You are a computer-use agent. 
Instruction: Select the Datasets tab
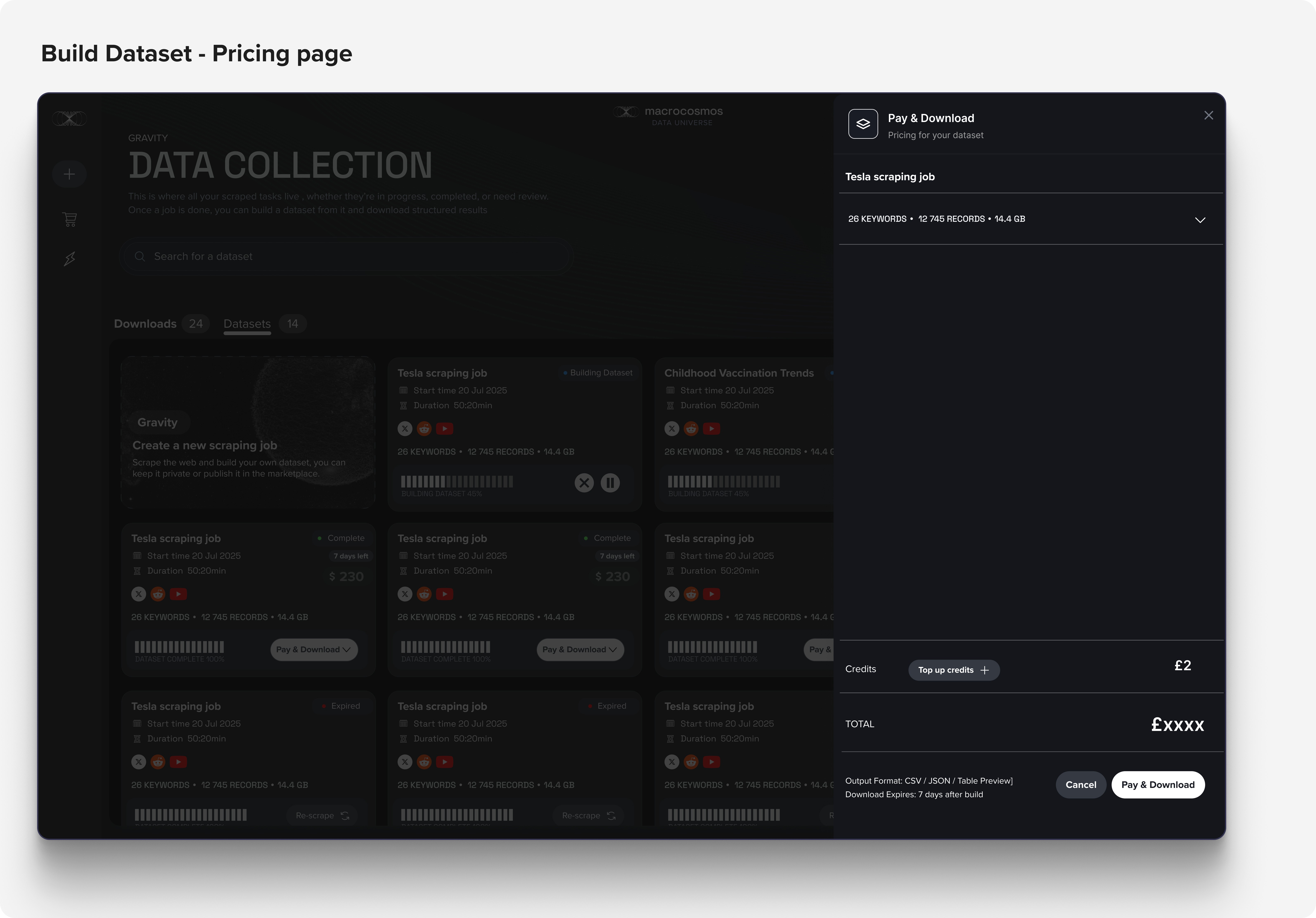click(247, 324)
